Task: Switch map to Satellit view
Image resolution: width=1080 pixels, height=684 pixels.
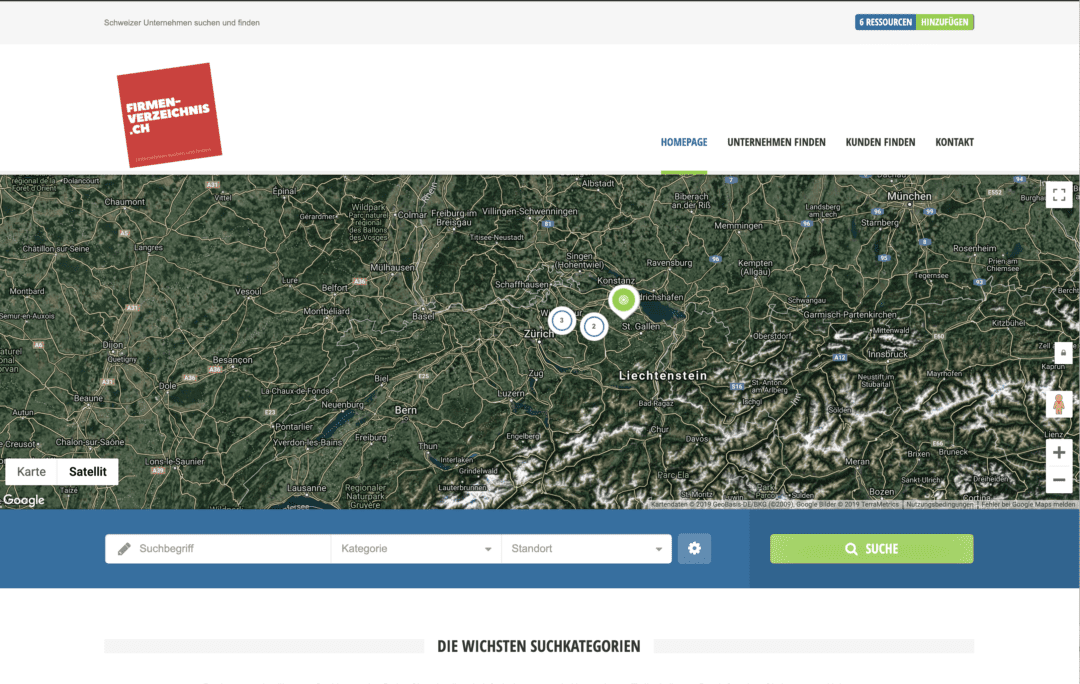Action: pyautogui.click(x=87, y=471)
